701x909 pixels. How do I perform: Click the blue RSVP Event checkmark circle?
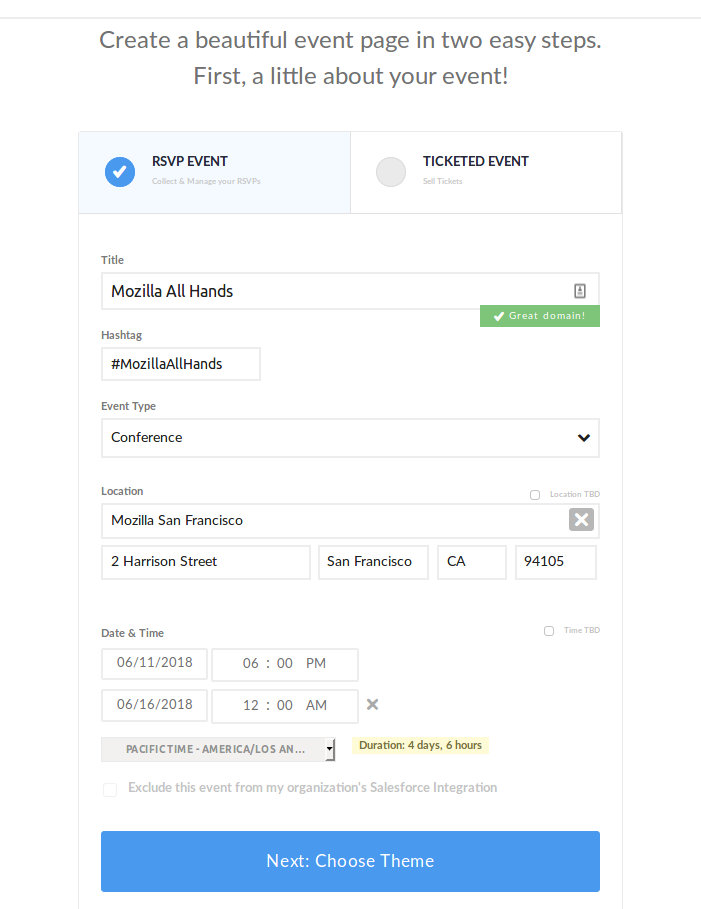(120, 172)
